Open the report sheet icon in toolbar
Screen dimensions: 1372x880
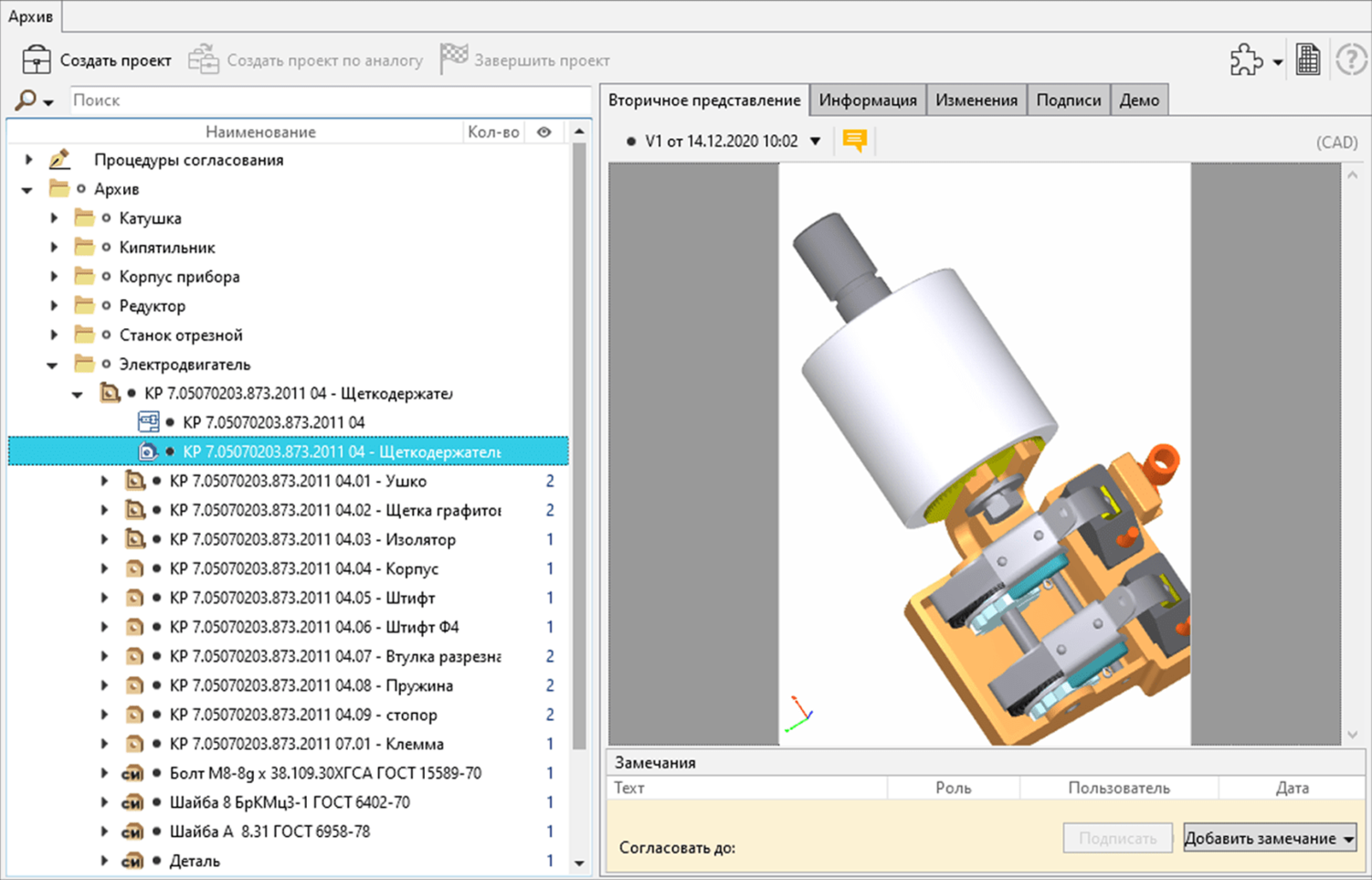point(1308,60)
